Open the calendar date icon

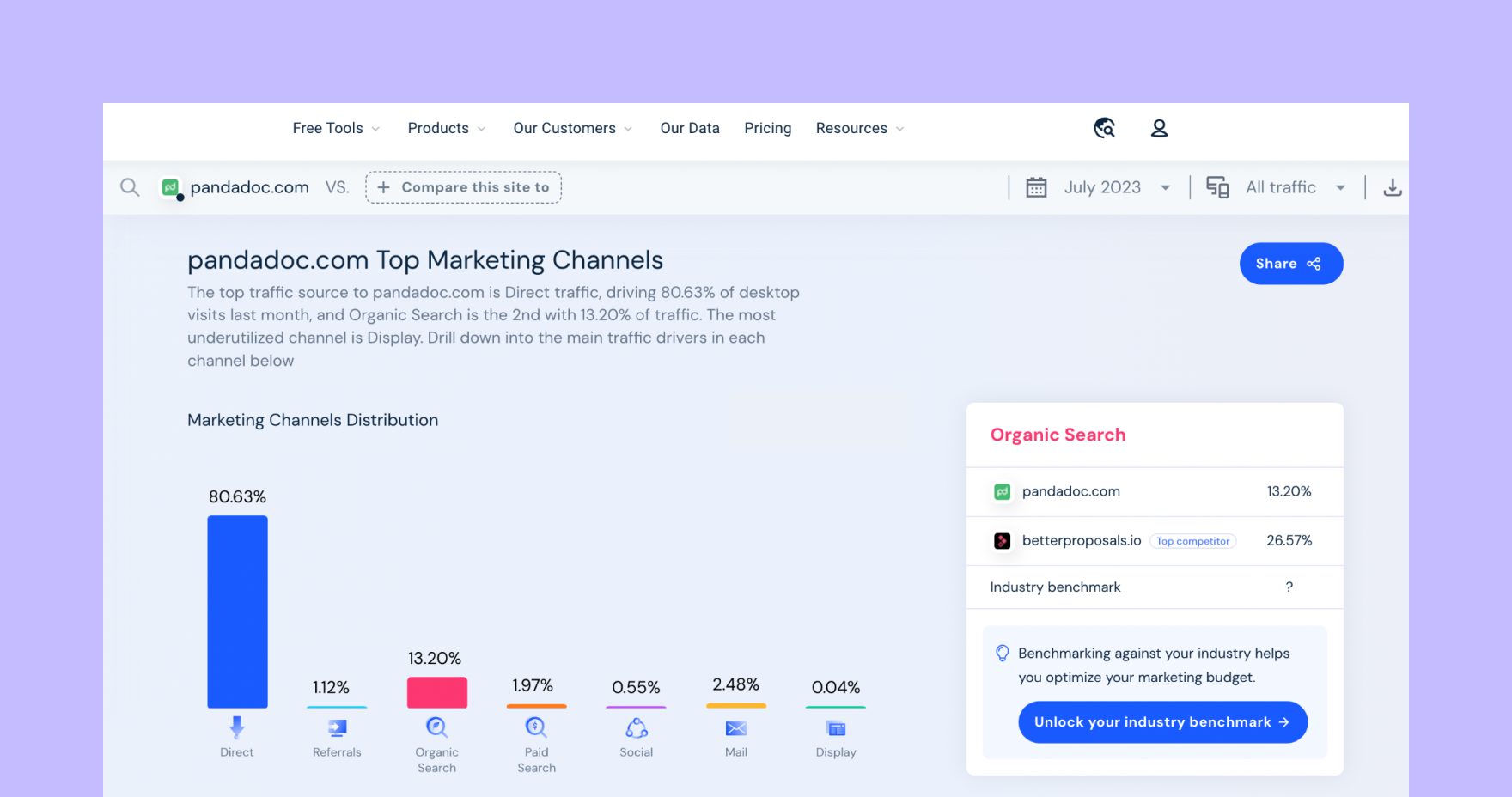[1036, 187]
